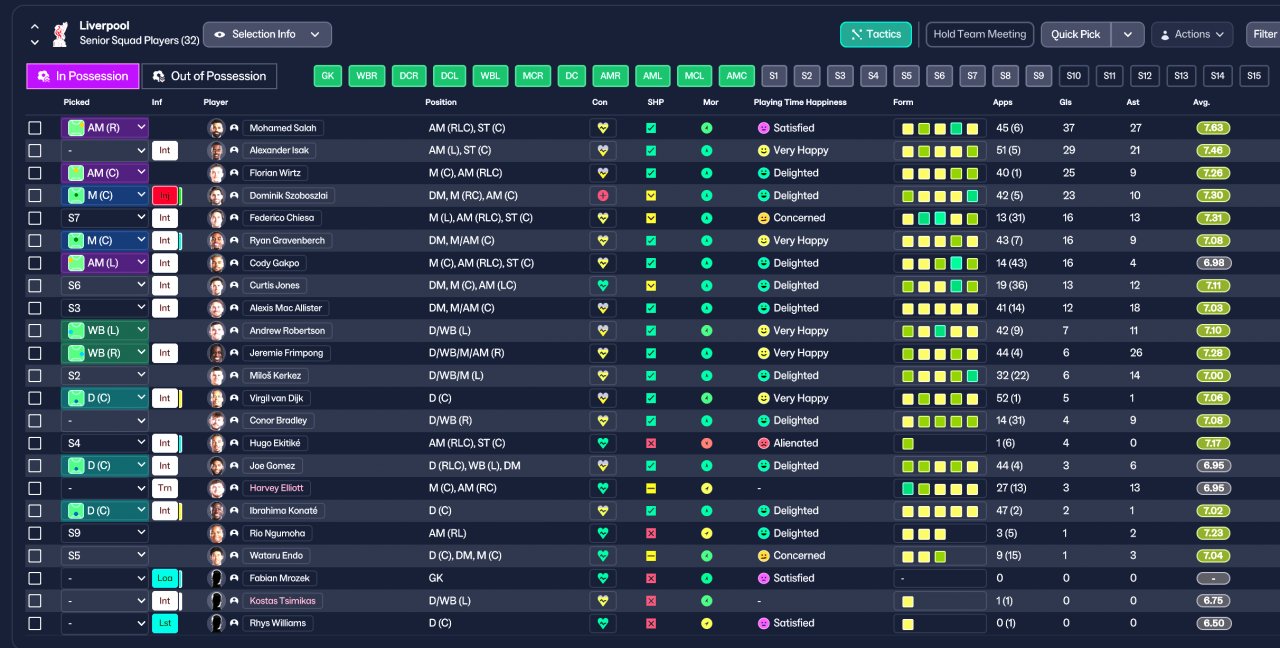Image resolution: width=1280 pixels, height=648 pixels.
Task: Select the S1 substitute slot
Action: click(774, 76)
